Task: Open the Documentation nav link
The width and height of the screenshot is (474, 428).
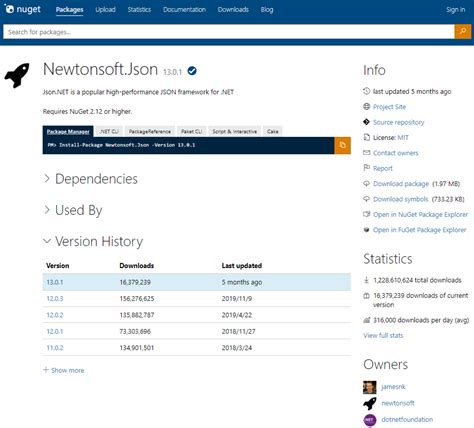Action: point(184,9)
